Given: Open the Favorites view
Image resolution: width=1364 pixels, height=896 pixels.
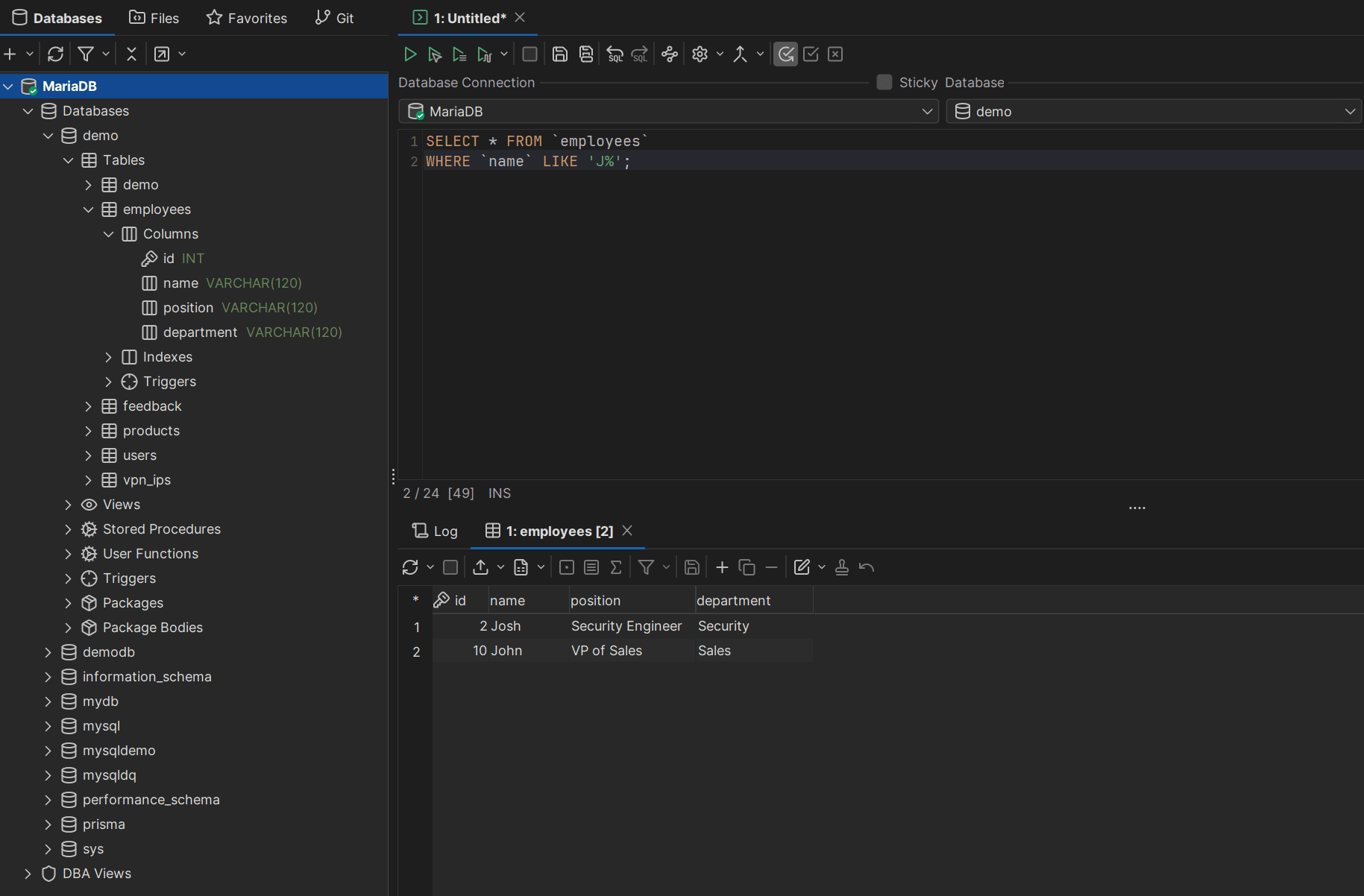Looking at the screenshot, I should [247, 17].
